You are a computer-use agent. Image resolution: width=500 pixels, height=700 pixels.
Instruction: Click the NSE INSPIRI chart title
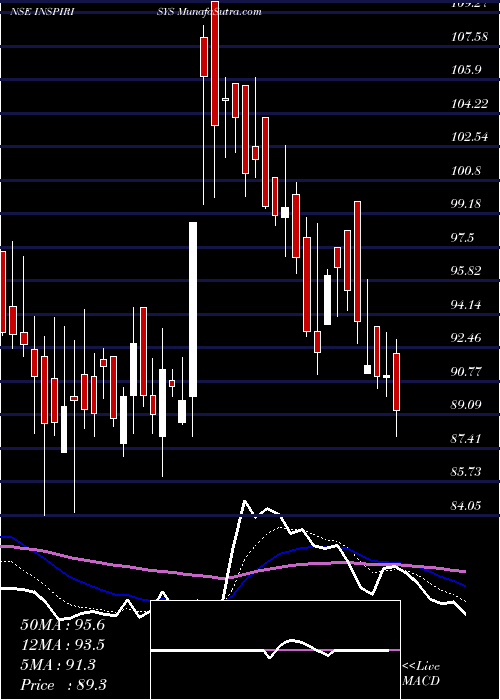(43, 12)
